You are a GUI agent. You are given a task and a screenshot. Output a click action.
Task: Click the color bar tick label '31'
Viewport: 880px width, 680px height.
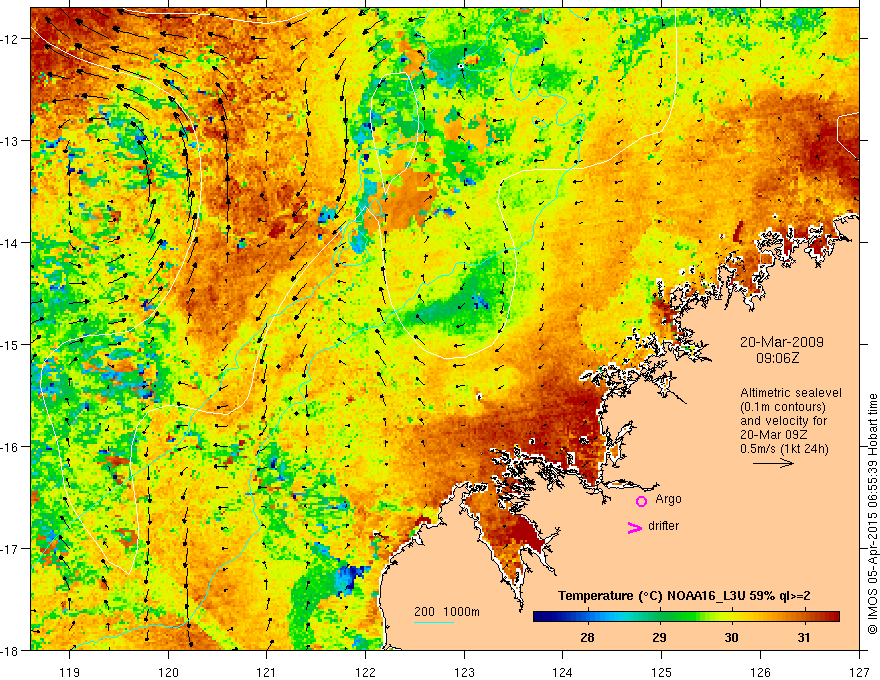point(804,638)
